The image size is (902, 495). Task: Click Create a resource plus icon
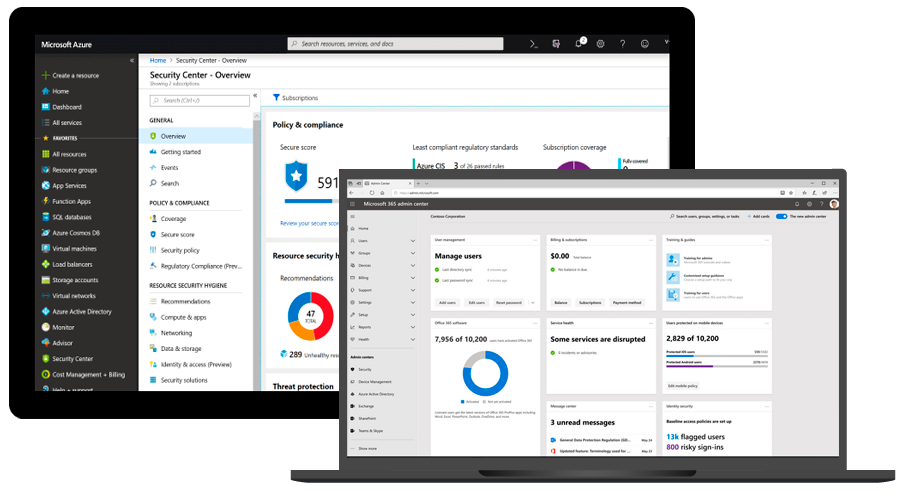(45, 75)
